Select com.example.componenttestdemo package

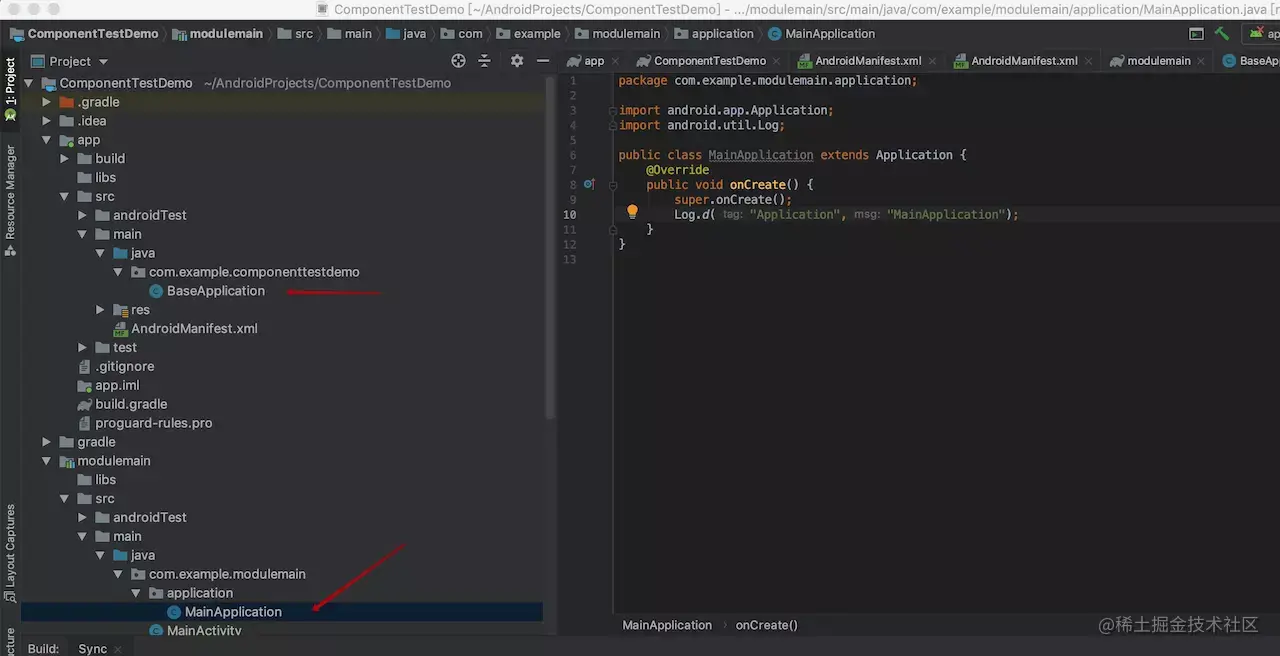pos(254,272)
